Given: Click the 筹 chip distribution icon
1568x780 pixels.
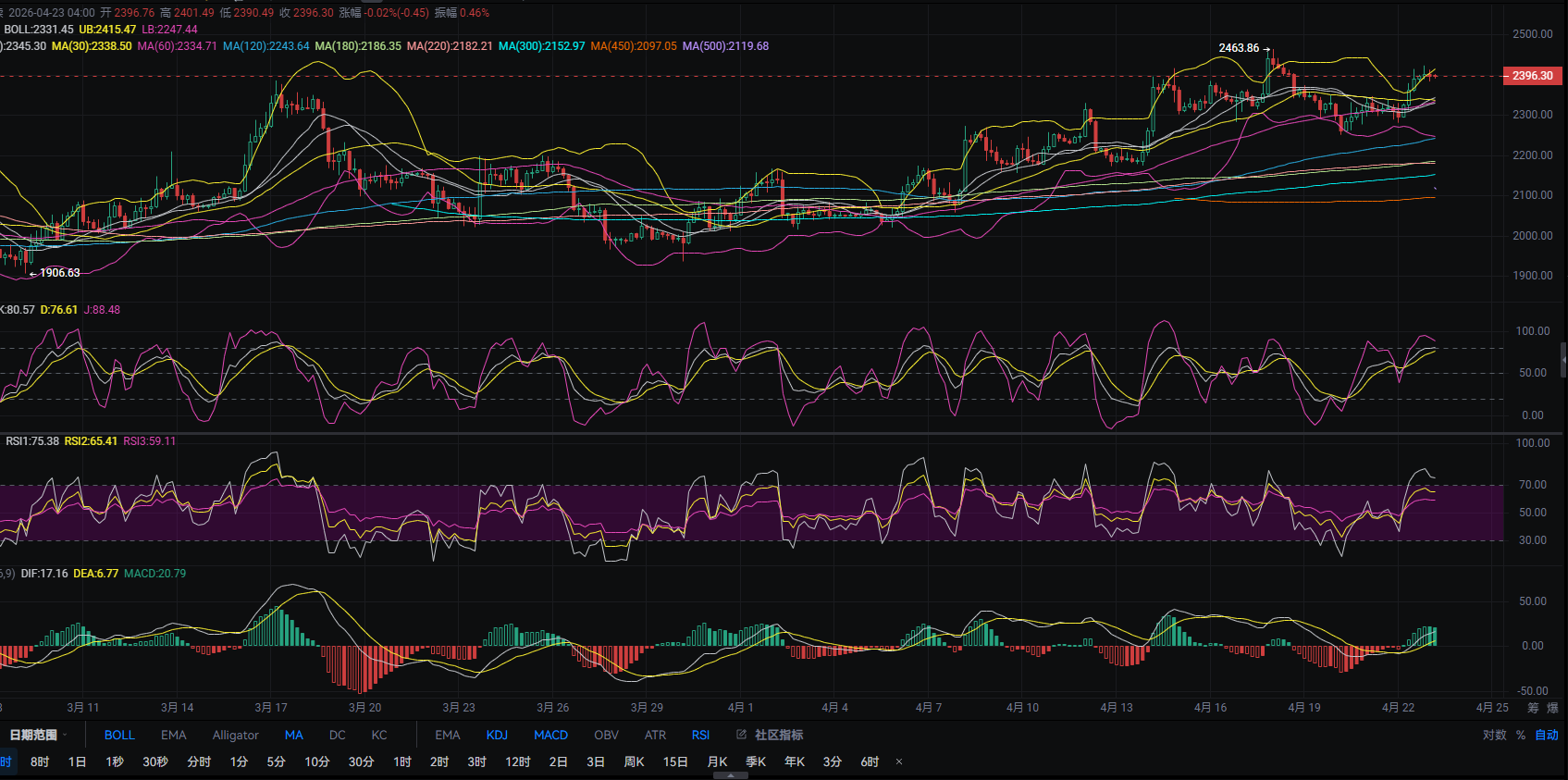Looking at the screenshot, I should coord(1533,708).
